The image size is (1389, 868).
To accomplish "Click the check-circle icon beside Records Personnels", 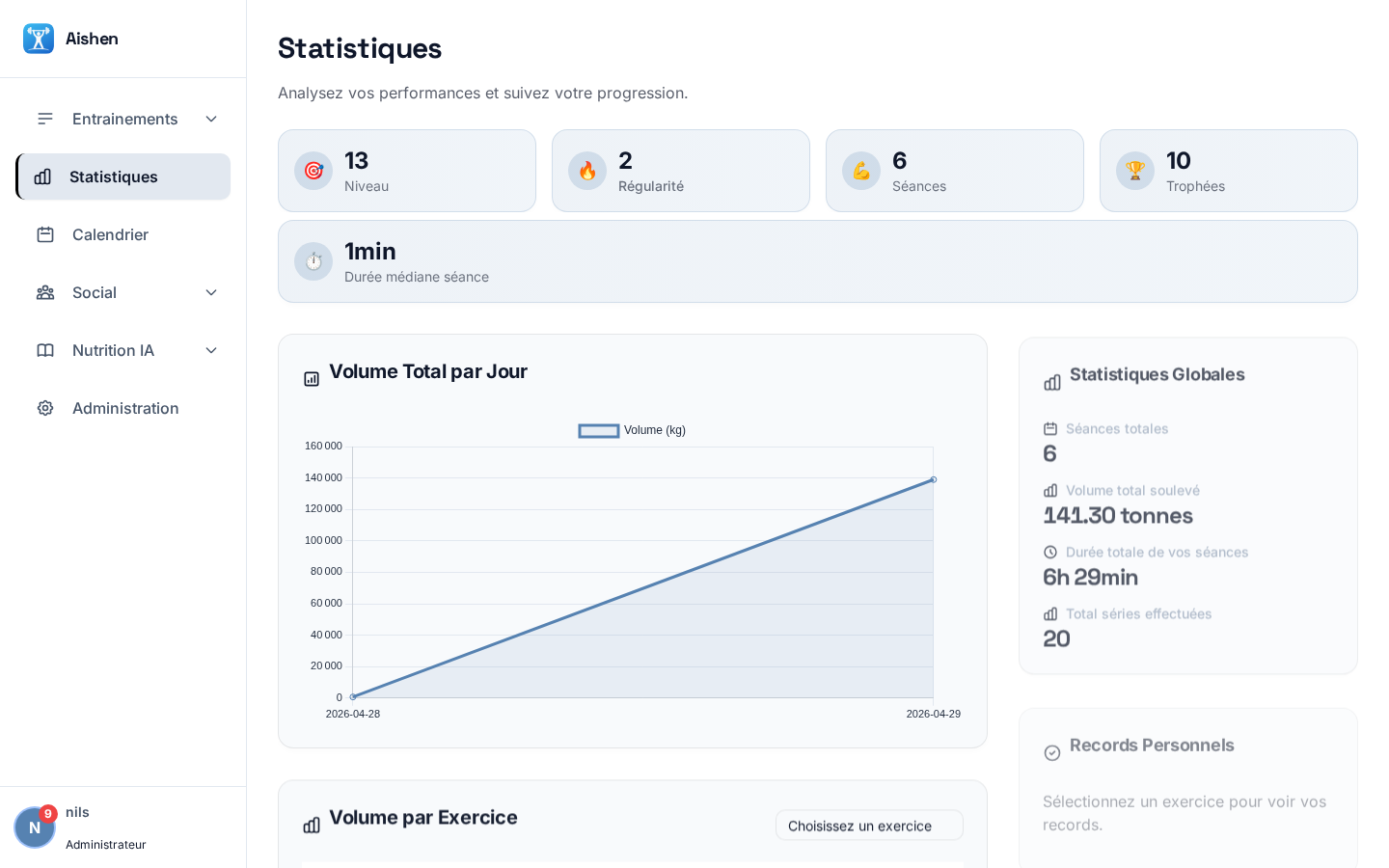I will (x=1052, y=753).
